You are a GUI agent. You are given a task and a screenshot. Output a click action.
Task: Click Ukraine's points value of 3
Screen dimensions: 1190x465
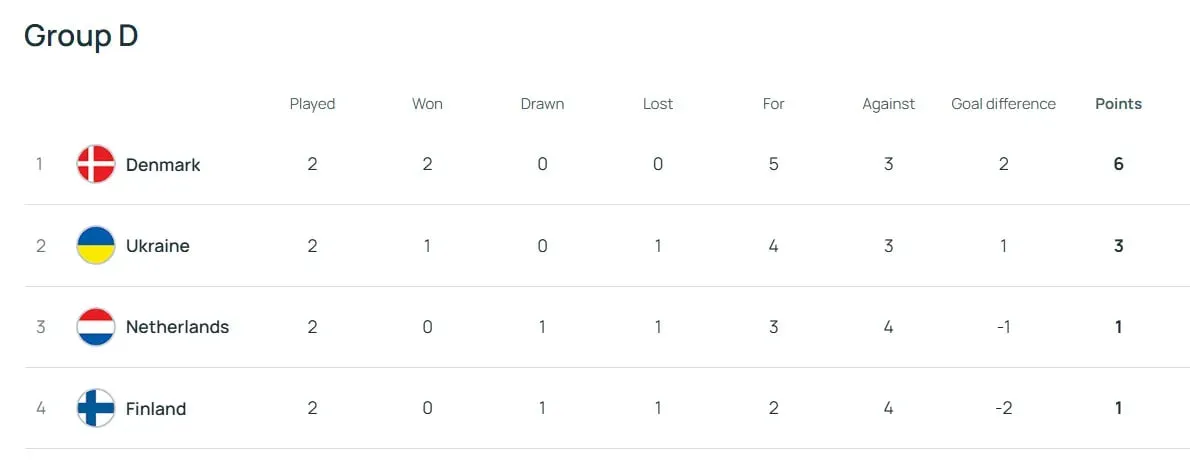point(1119,246)
